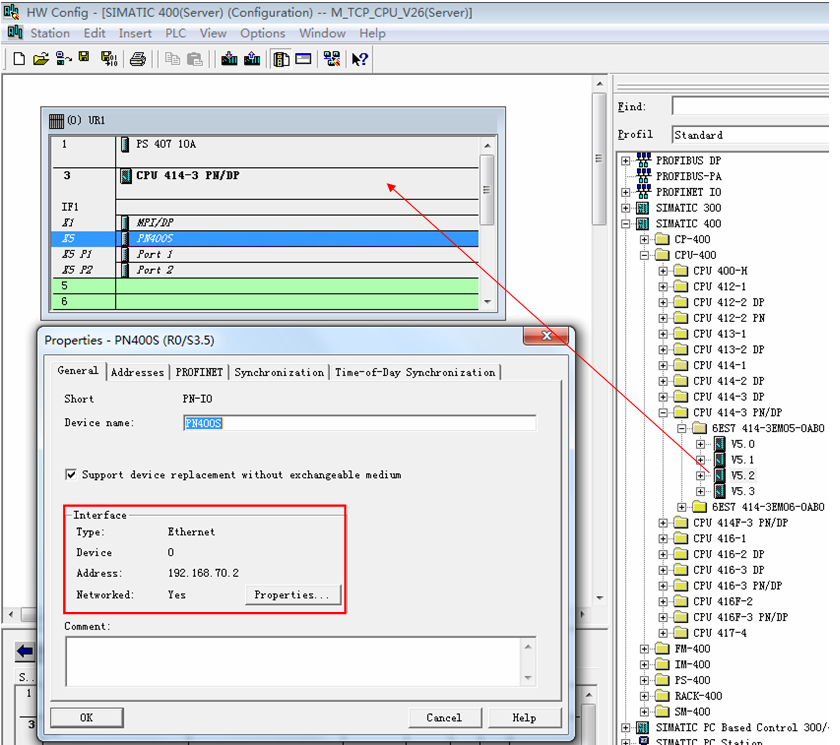Toggle the hardware Catalog view icon
This screenshot has height=745, width=840.
coord(281,59)
